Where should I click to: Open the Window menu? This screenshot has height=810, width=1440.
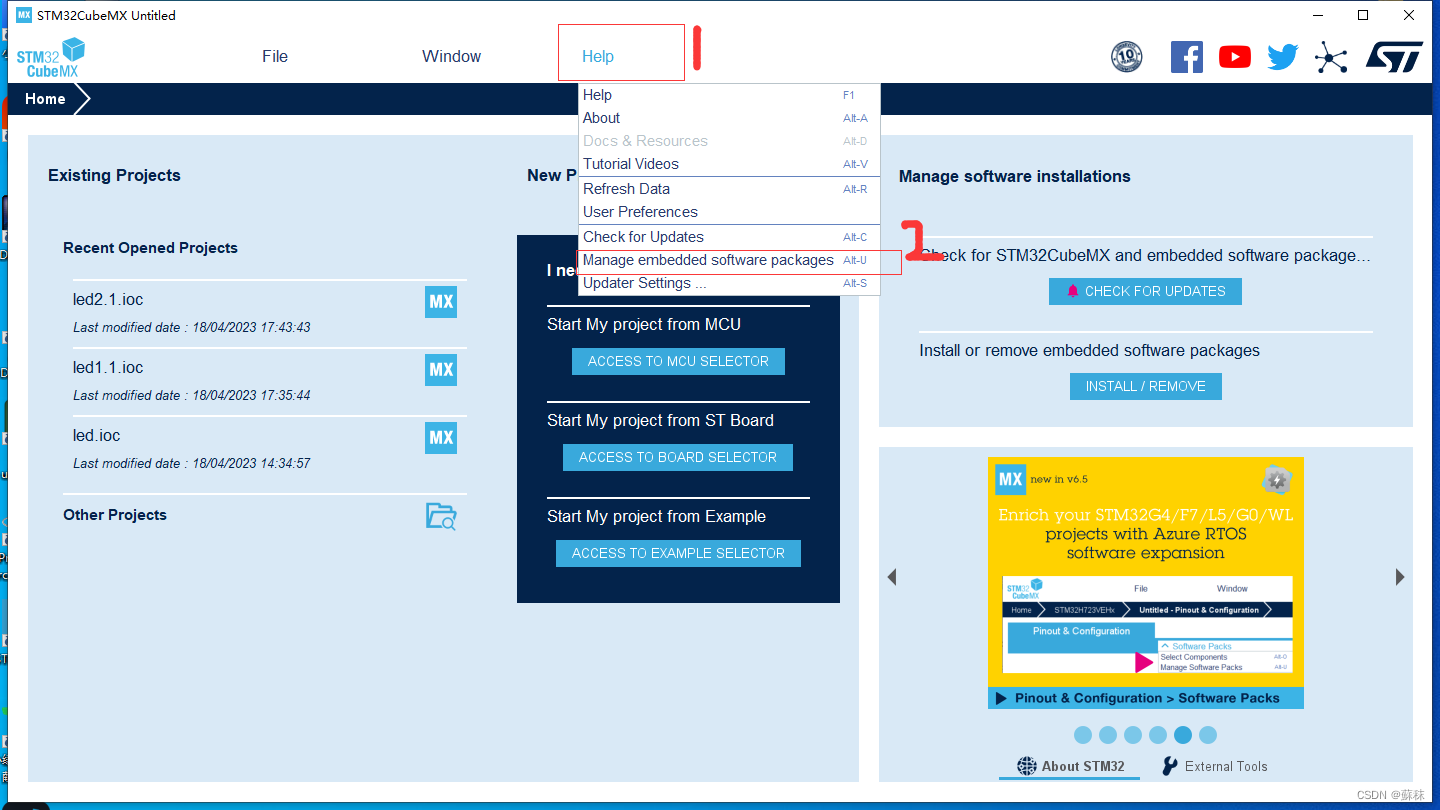point(451,57)
